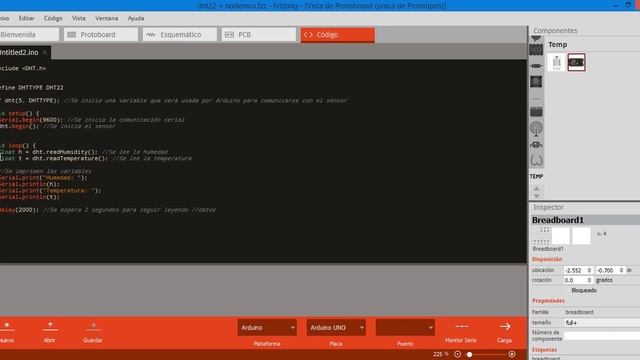Select the chip-shaped bin icon near the top
640x360 pixels.
536,50
